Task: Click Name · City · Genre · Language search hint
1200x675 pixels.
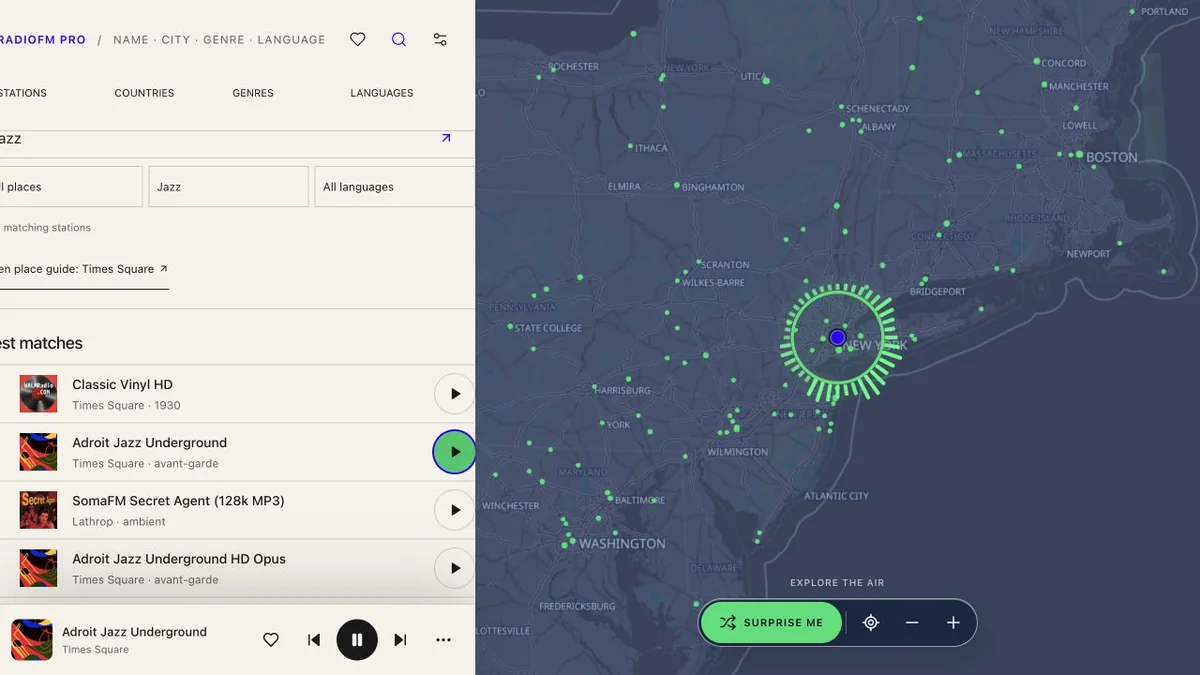Action: [219, 40]
